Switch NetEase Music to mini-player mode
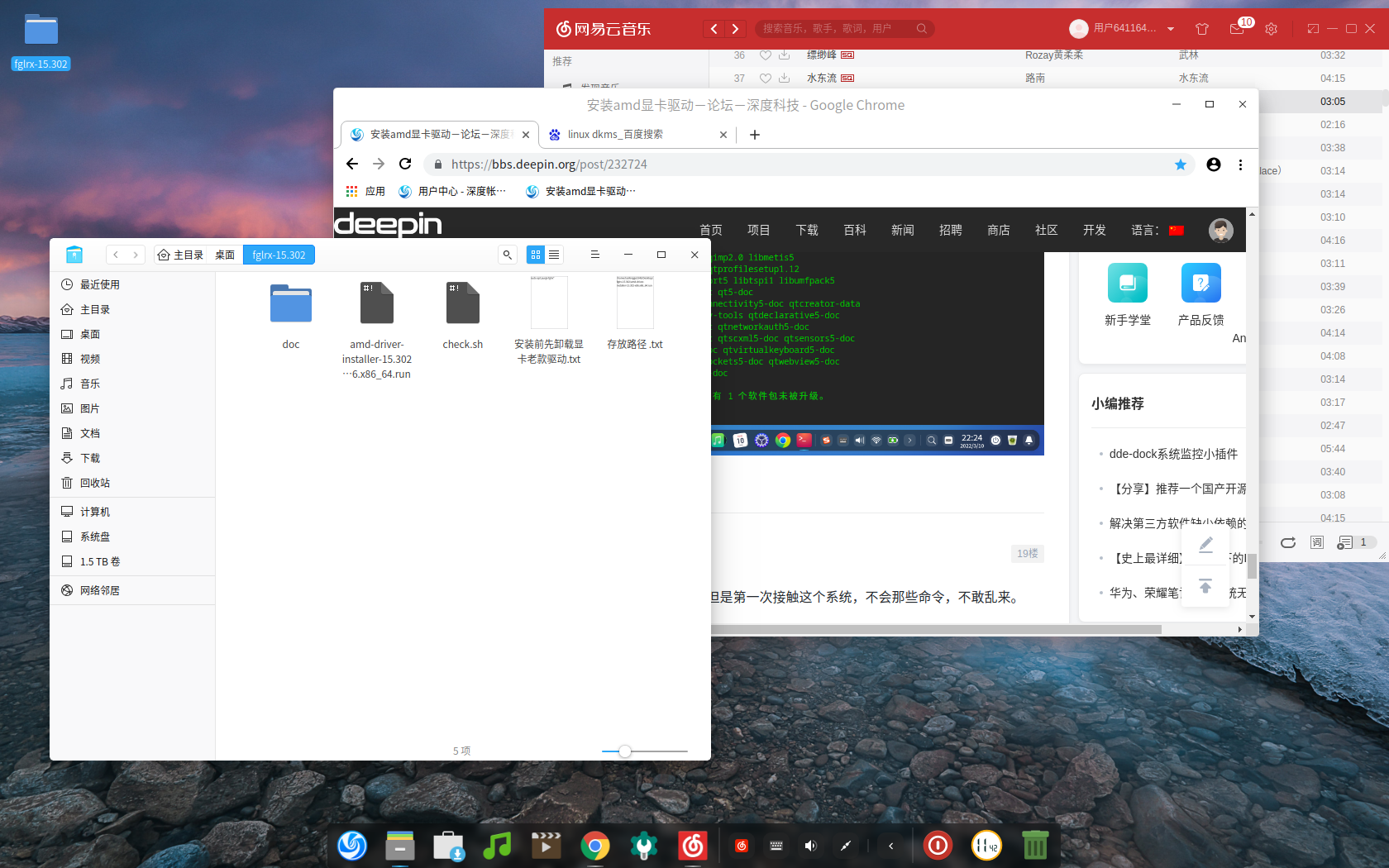 1314,29
